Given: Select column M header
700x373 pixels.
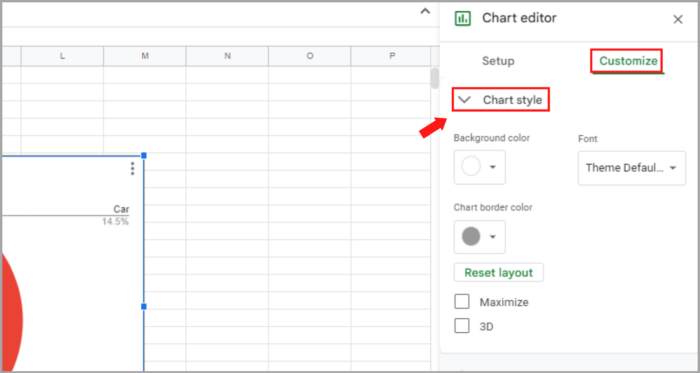Looking at the screenshot, I should coord(145,56).
